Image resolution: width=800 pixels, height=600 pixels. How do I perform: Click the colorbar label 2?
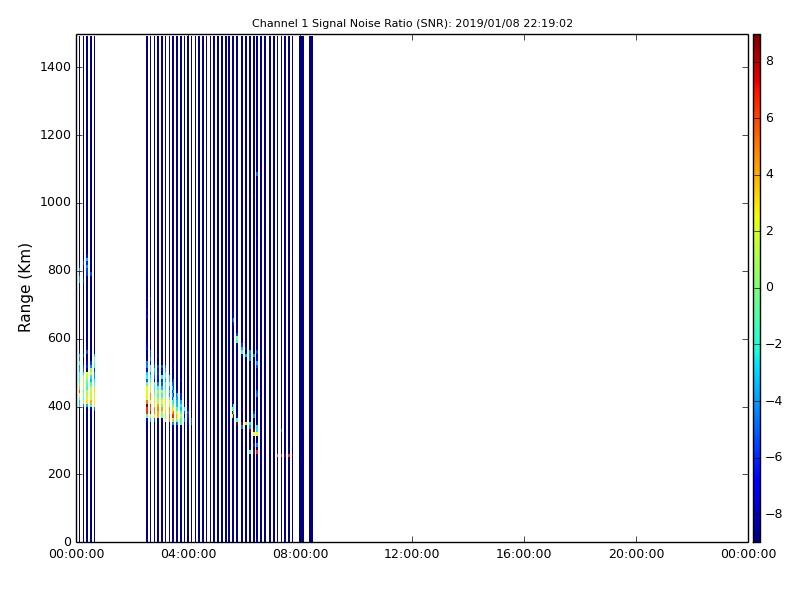tap(770, 231)
